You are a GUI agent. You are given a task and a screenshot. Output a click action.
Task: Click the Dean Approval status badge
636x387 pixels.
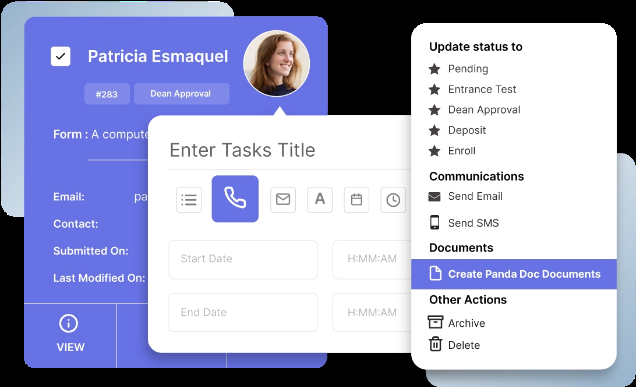181,94
